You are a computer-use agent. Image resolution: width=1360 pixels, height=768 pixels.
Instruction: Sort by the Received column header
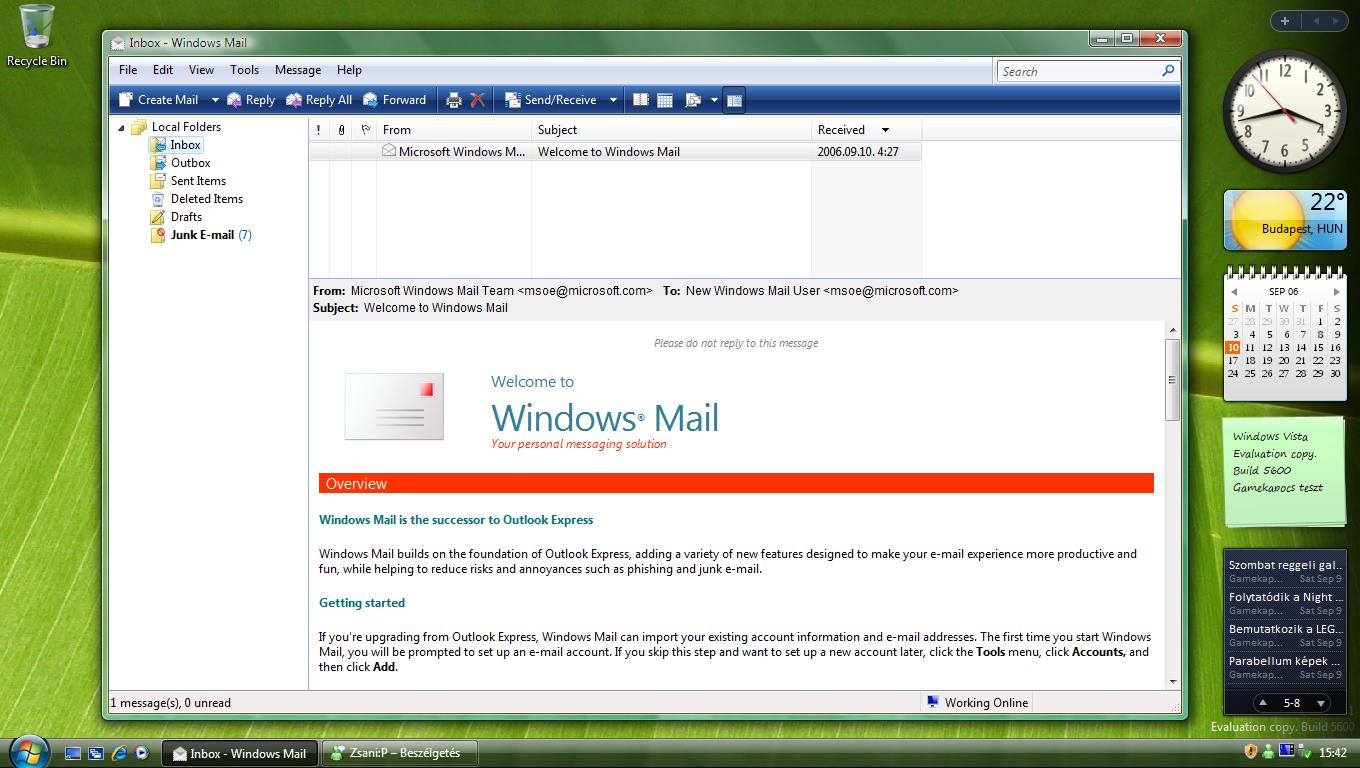866,130
